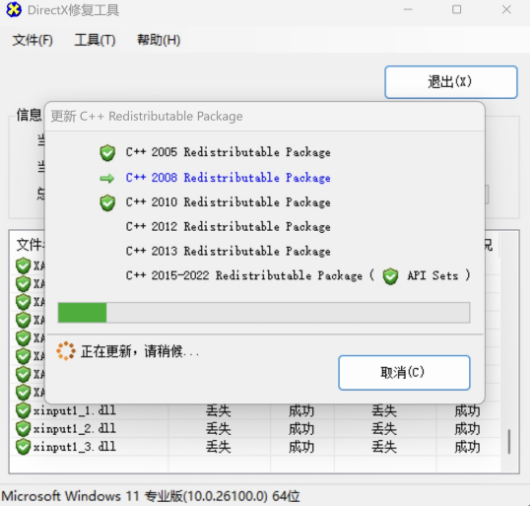Screen dimensions: 530x506
Task: Select C++ 2008 Redistributable Package text
Action: click(228, 178)
